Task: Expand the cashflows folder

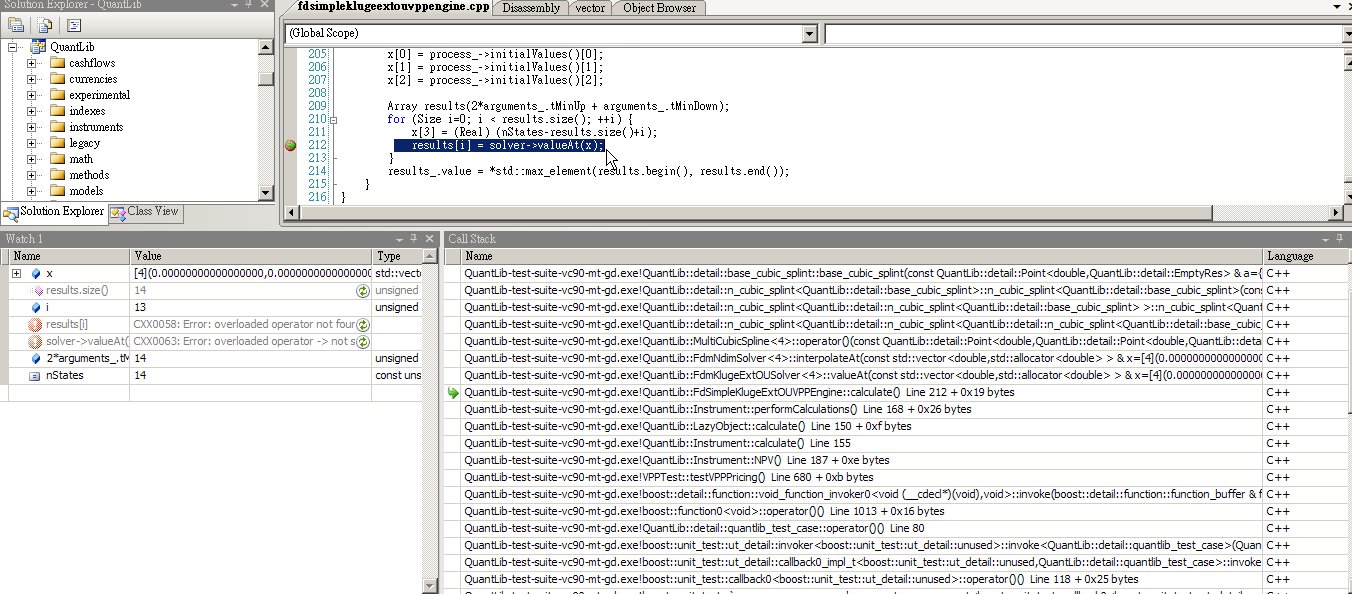Action: coord(32,63)
